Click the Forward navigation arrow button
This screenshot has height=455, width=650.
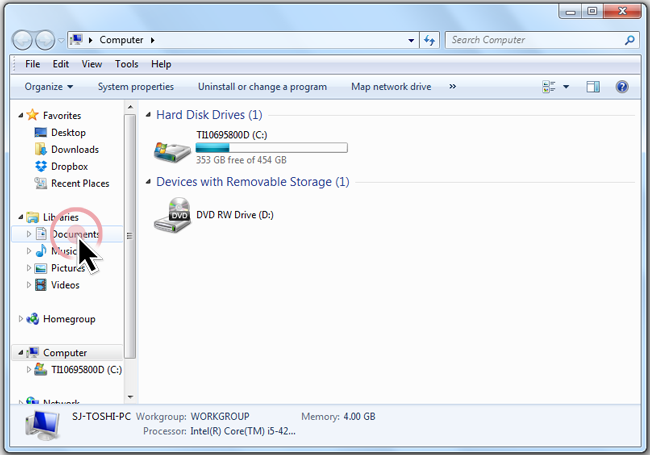point(45,40)
